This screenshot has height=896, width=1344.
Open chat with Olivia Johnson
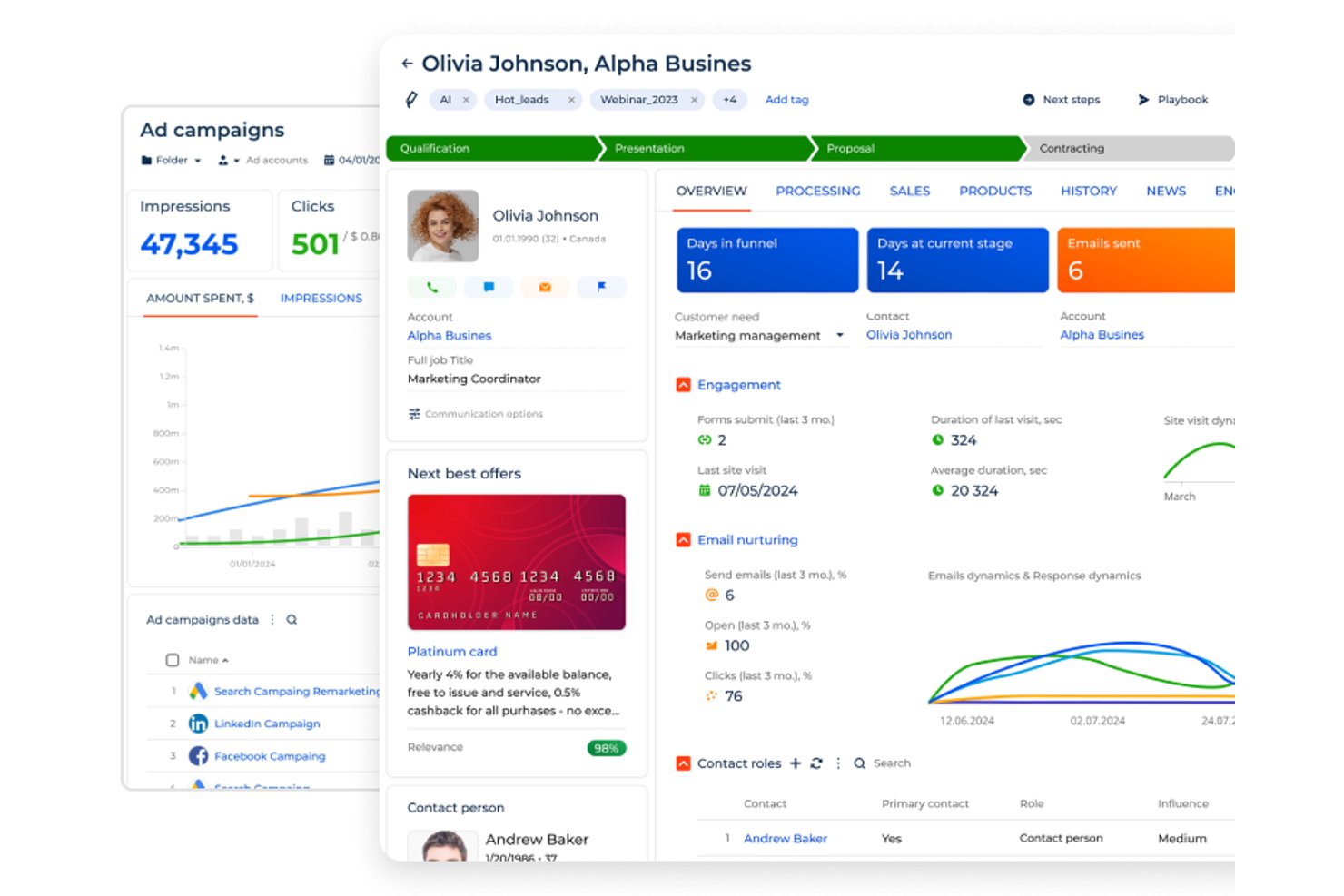pos(489,288)
